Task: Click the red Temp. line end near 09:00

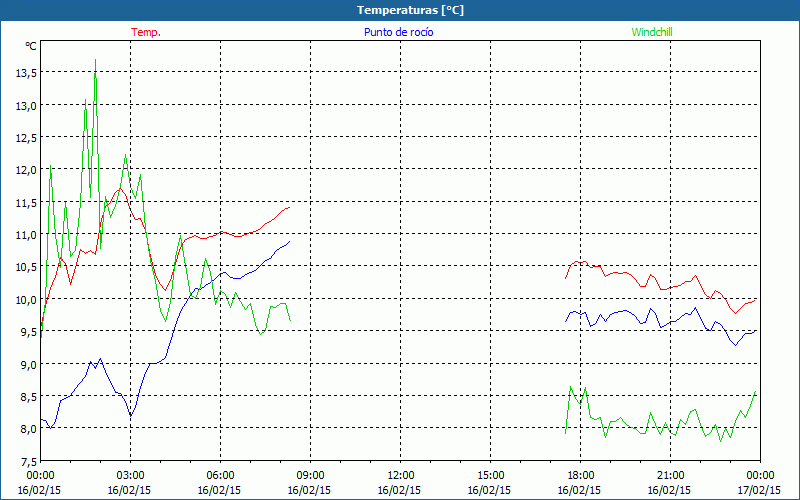Action: pyautogui.click(x=289, y=208)
